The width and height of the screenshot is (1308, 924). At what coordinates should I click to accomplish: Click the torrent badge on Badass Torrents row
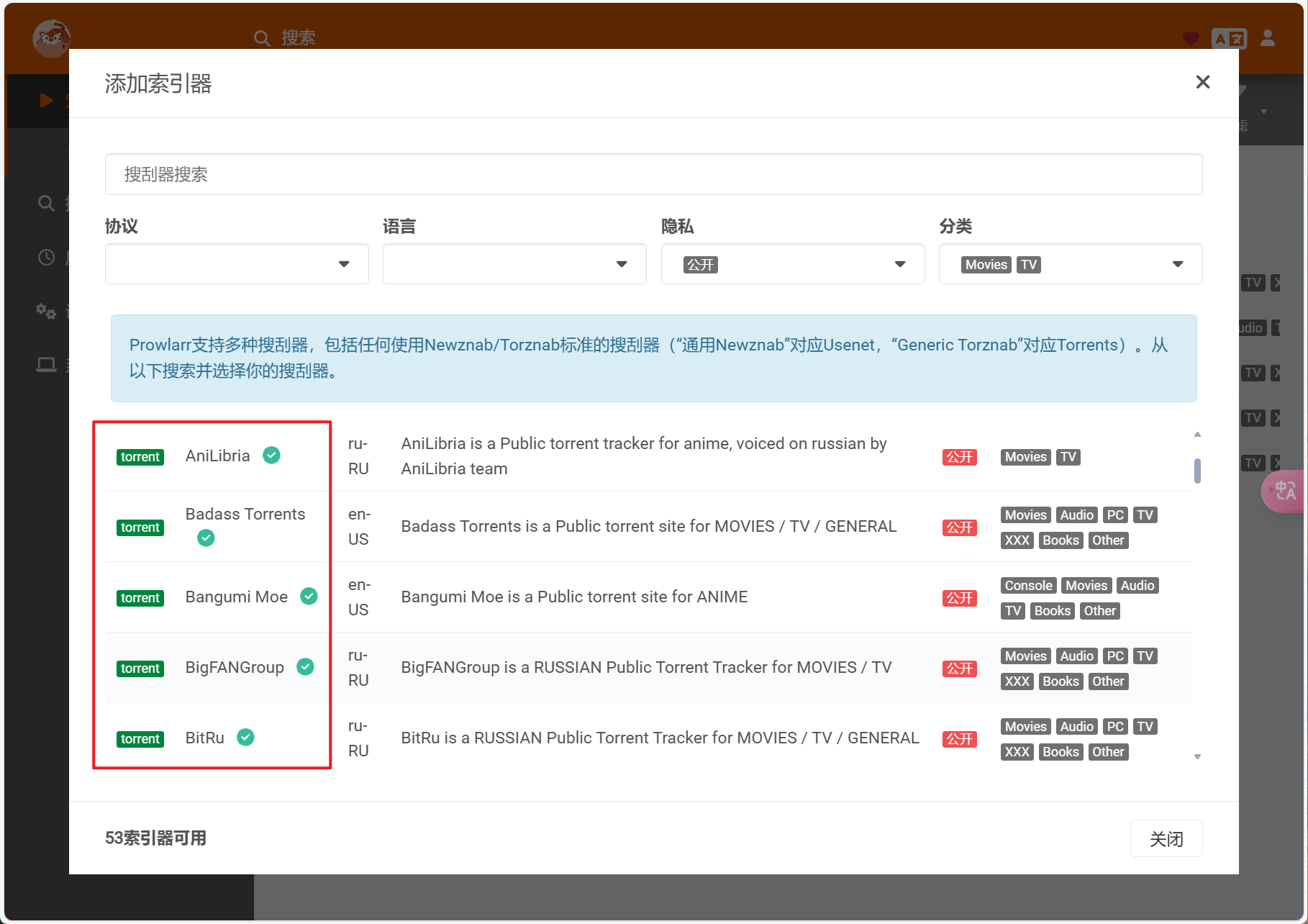click(140, 527)
